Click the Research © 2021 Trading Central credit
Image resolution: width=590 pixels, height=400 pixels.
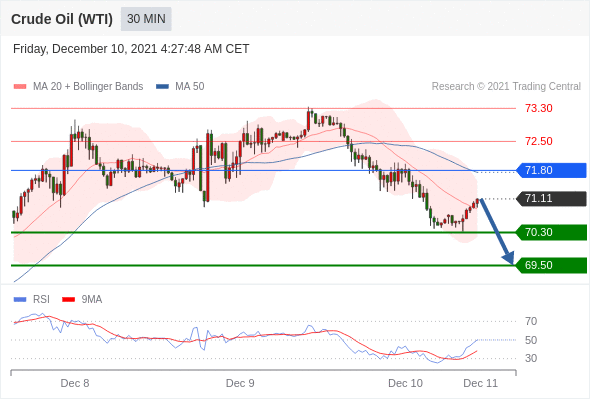[506, 87]
